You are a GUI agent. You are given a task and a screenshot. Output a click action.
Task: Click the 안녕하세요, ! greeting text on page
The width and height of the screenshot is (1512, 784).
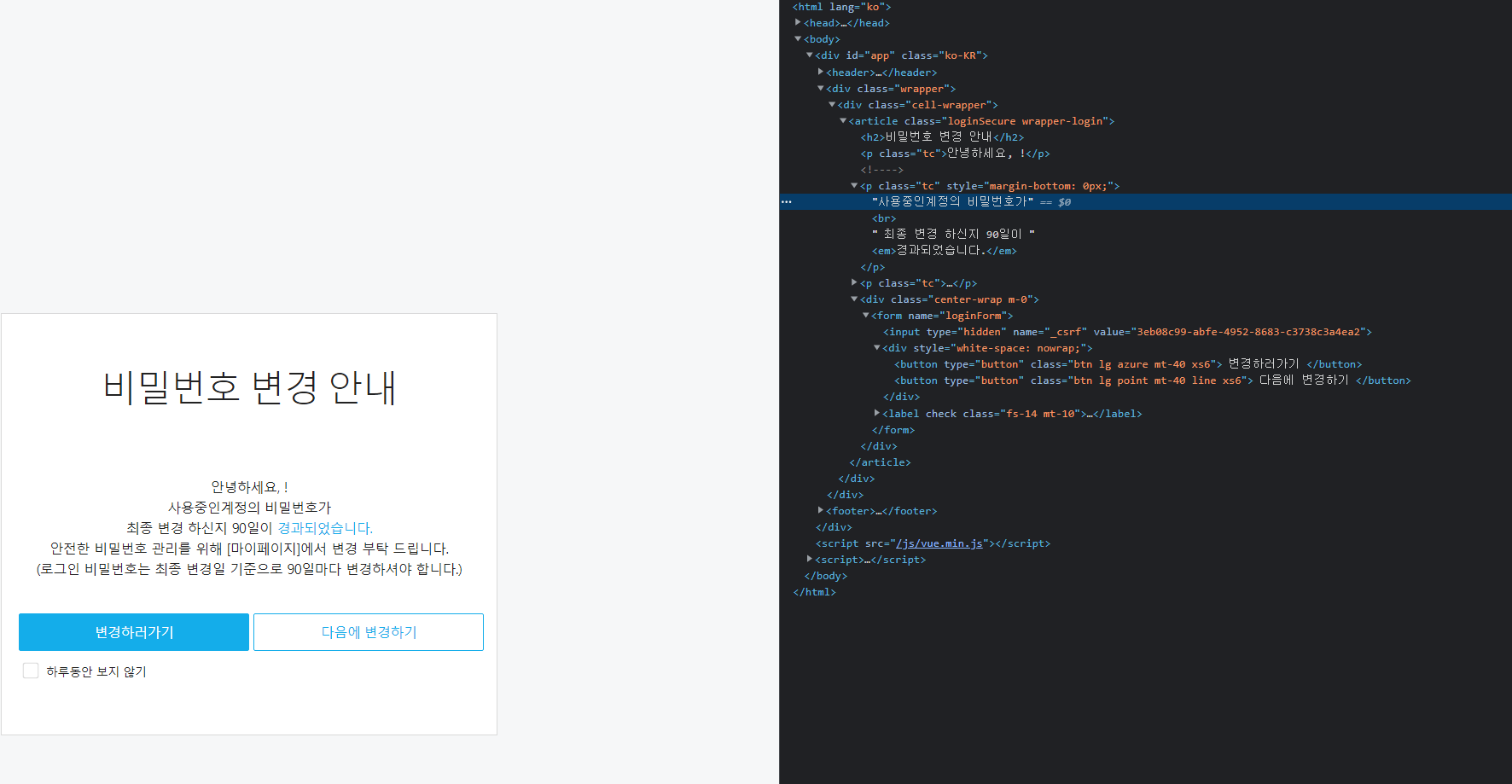[249, 487]
